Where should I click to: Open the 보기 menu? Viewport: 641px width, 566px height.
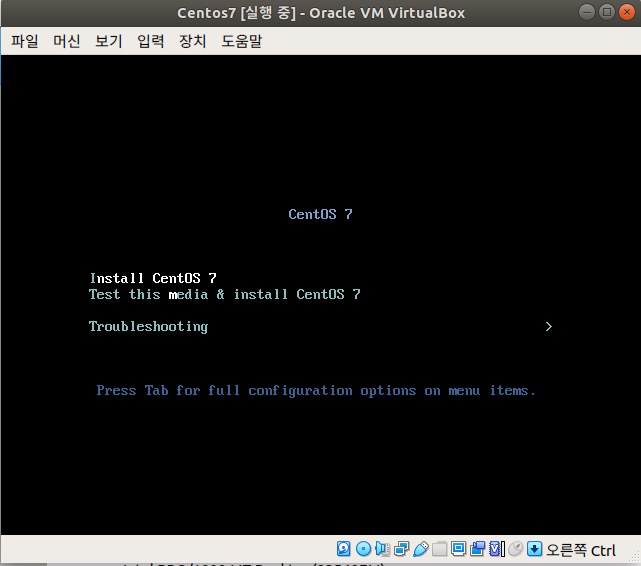point(109,41)
